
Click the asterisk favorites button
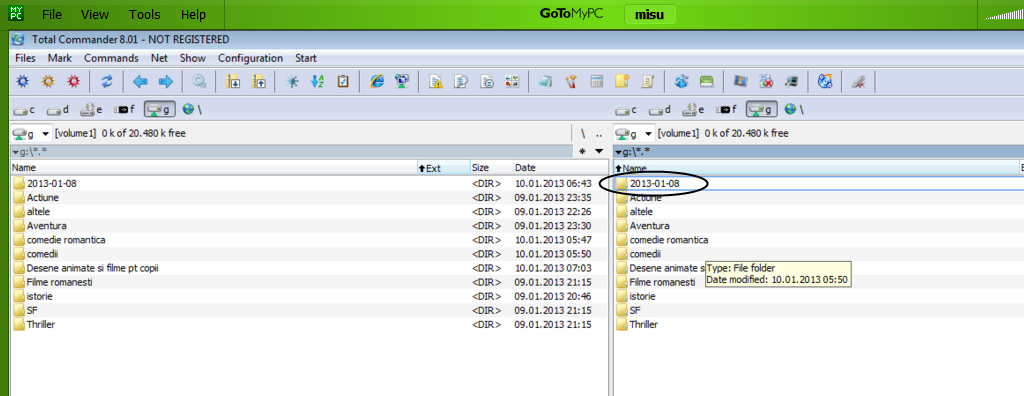[x=583, y=152]
